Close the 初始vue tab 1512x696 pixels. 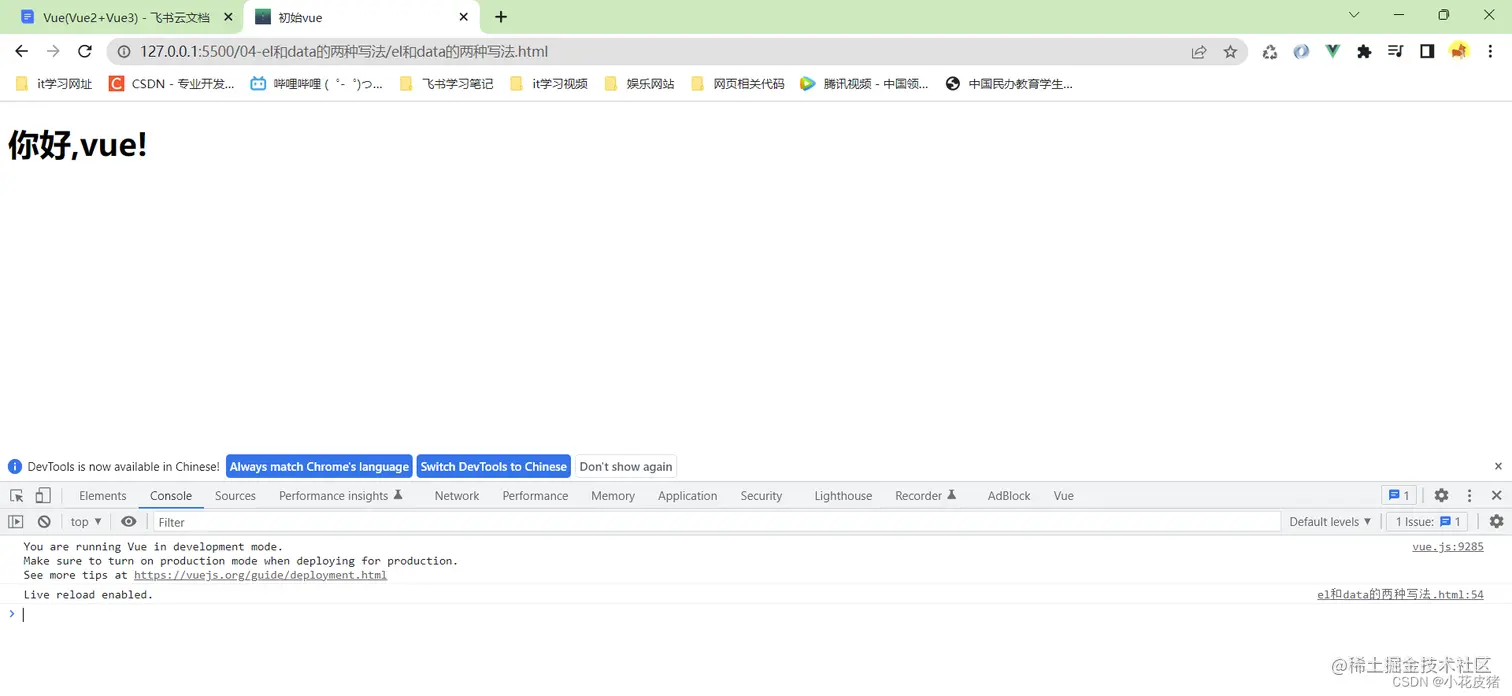click(464, 17)
